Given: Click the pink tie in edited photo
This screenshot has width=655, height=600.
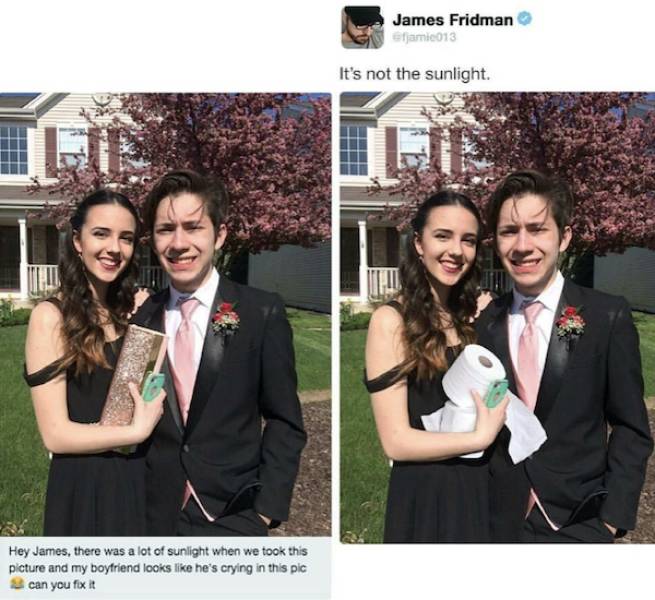Looking at the screenshot, I should pyautogui.click(x=529, y=355).
